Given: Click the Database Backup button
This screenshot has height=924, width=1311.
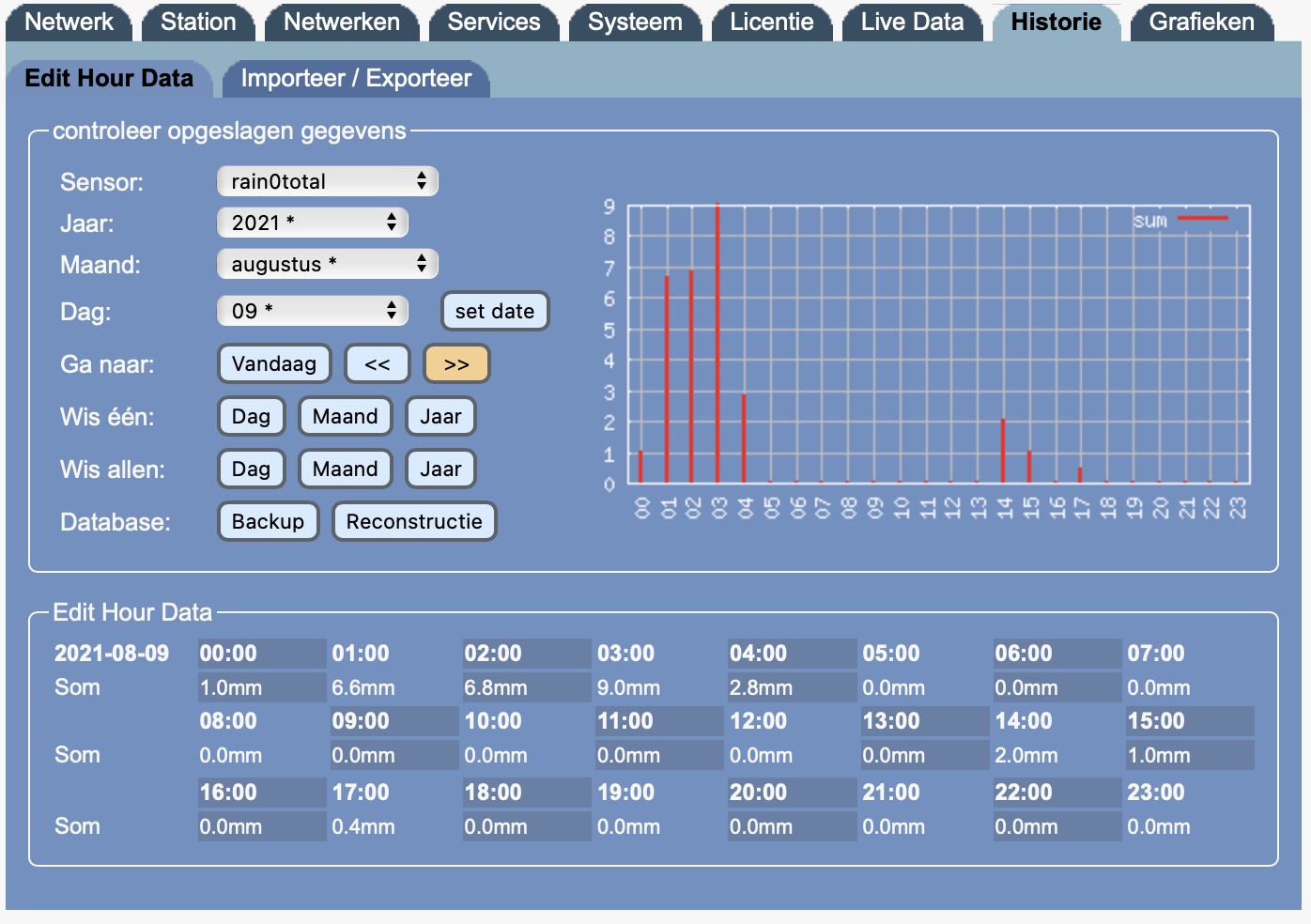Looking at the screenshot, I should tap(268, 521).
